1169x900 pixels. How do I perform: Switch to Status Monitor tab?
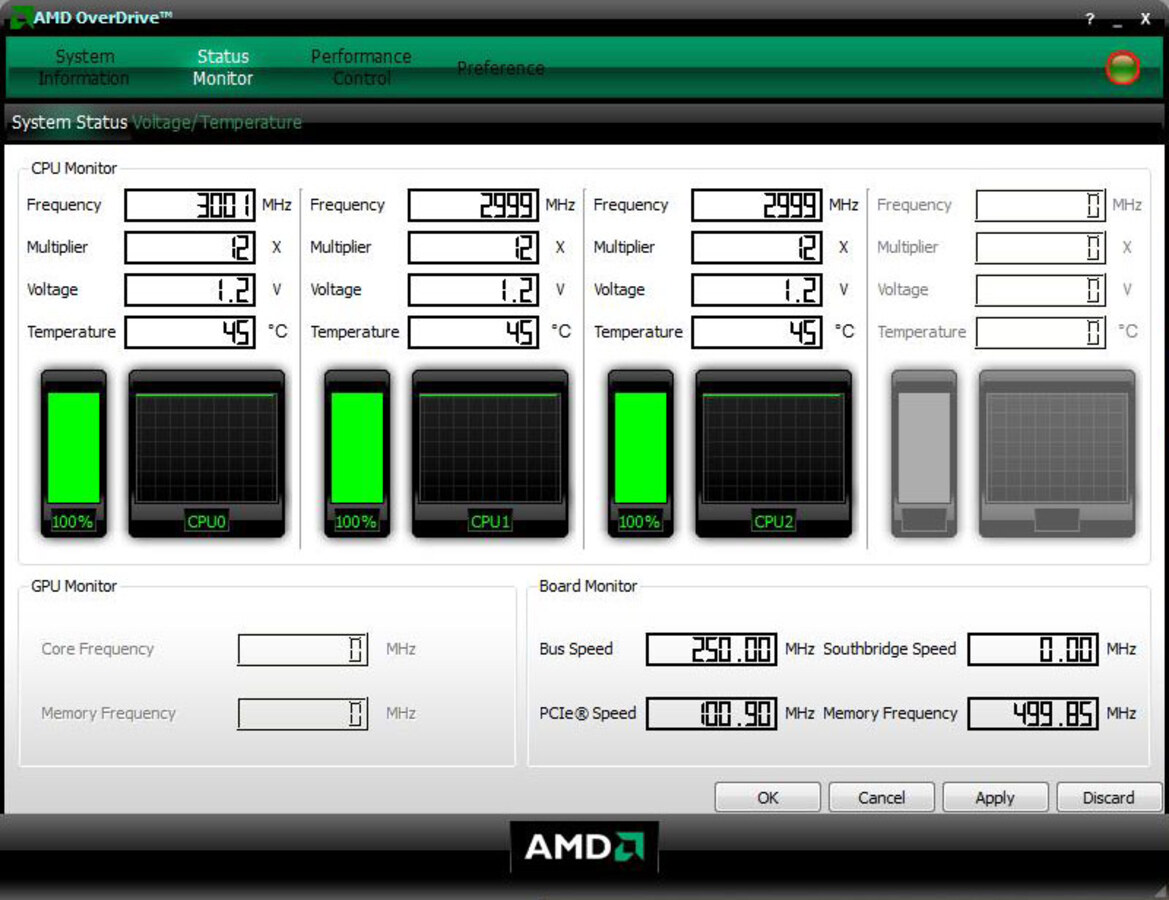pos(223,67)
